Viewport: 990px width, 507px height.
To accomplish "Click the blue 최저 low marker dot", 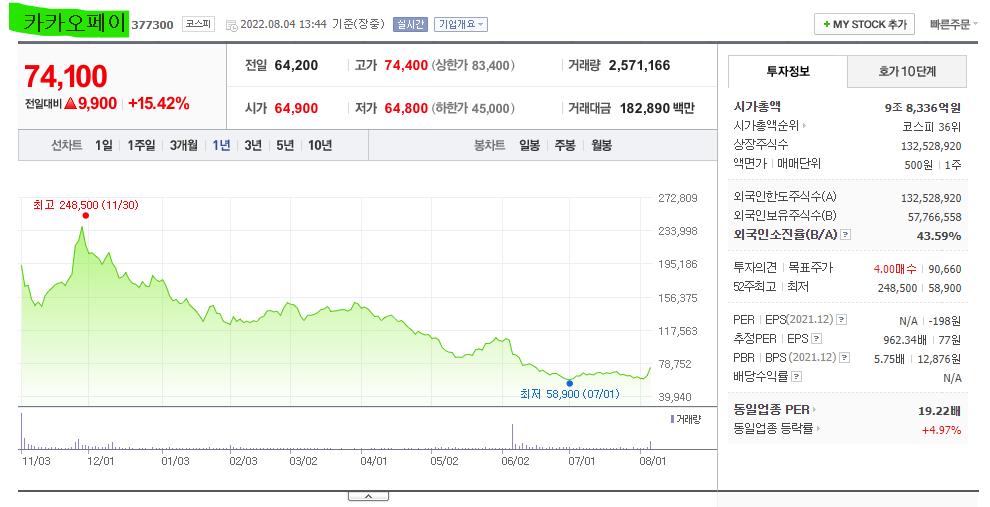I will pos(570,383).
